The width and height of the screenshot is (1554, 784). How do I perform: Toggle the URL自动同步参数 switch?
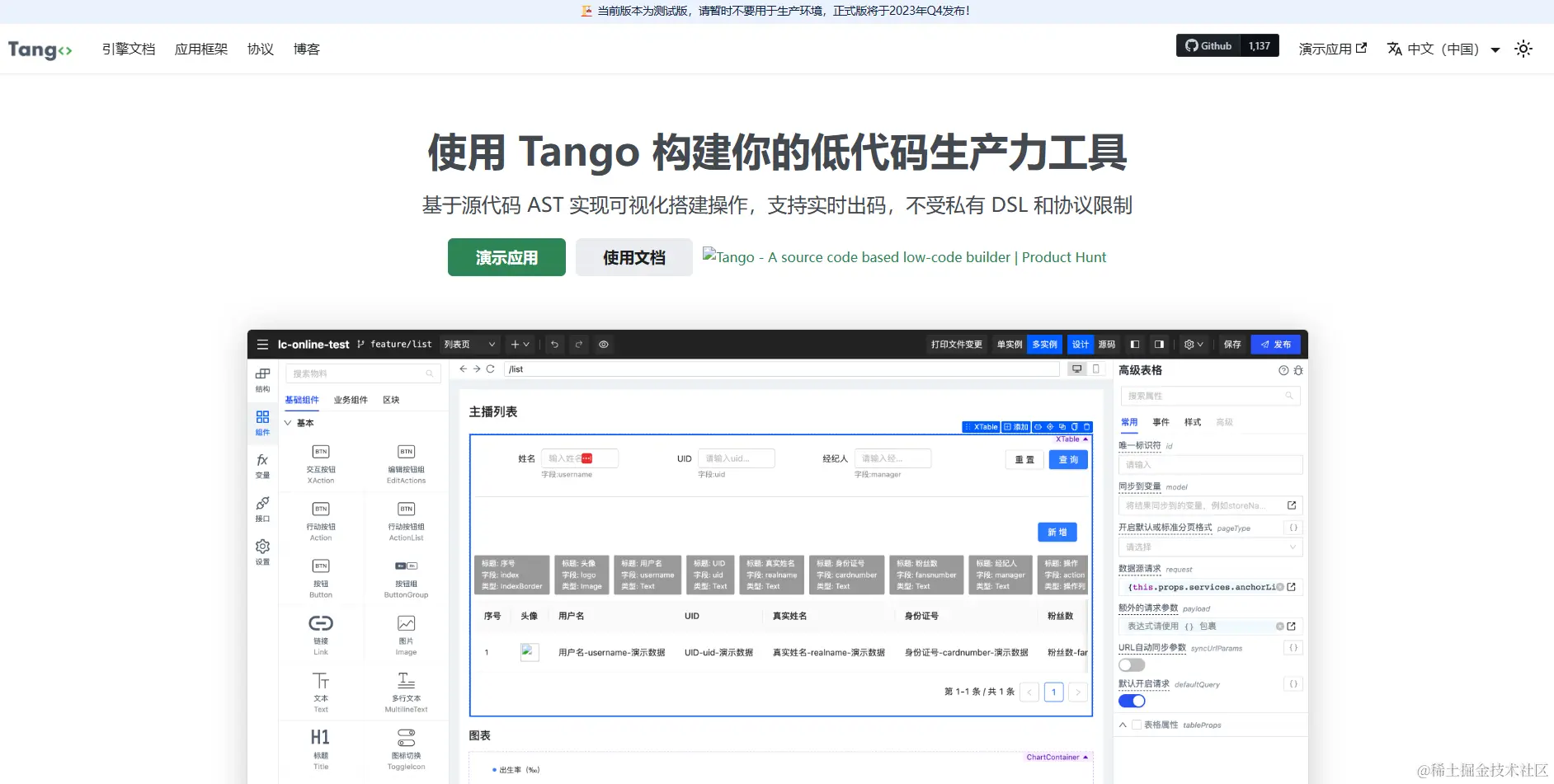click(1132, 664)
